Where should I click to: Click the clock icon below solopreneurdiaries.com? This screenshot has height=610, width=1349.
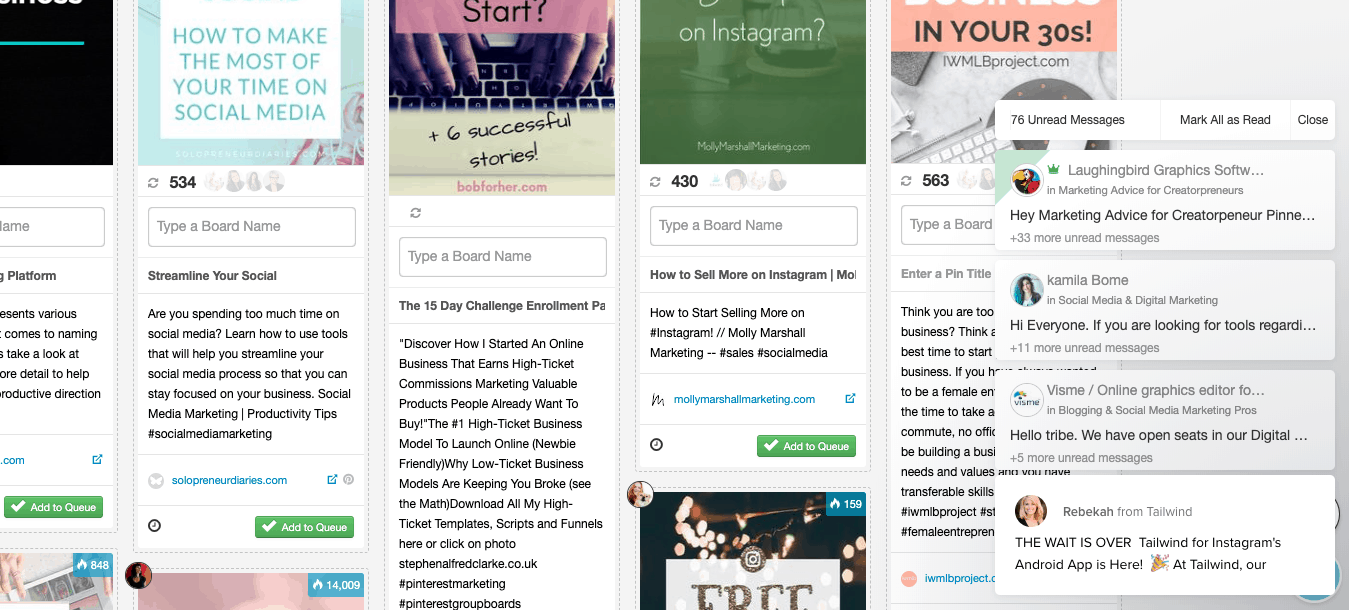pos(154,526)
